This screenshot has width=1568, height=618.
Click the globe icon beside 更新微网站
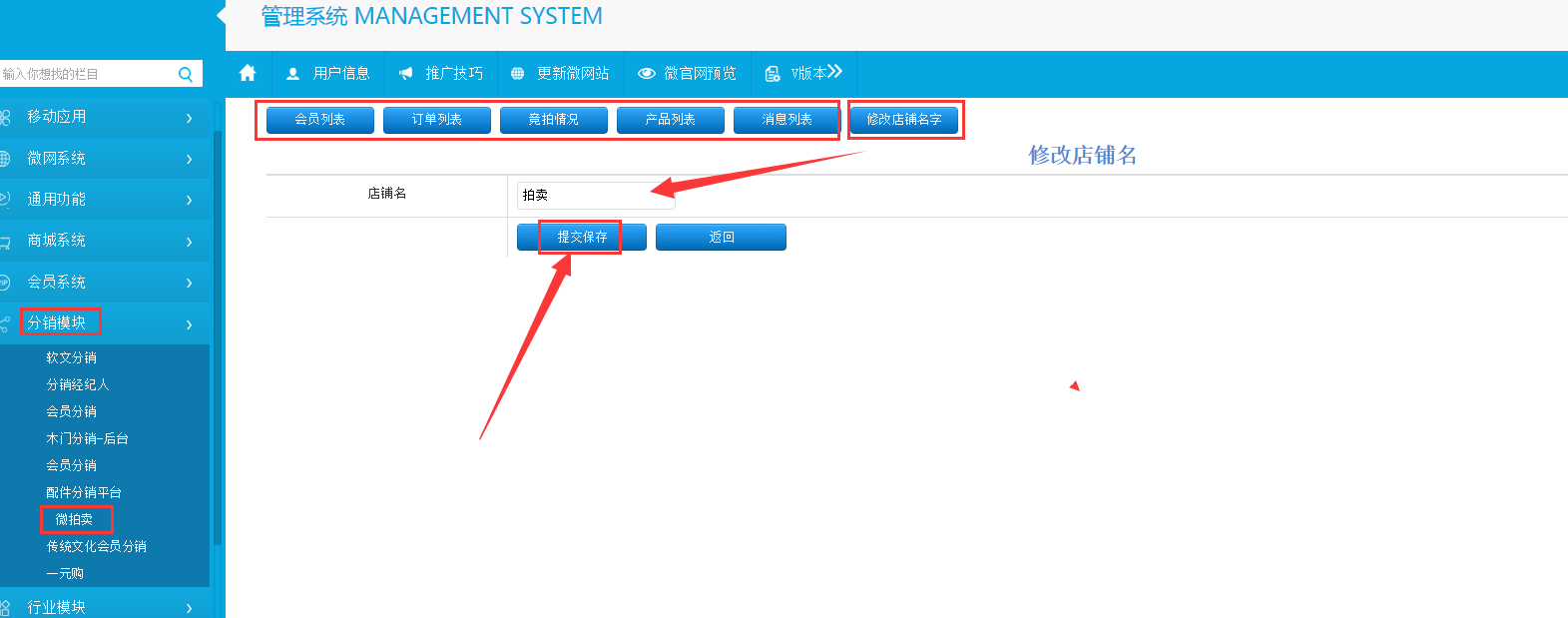coord(517,74)
